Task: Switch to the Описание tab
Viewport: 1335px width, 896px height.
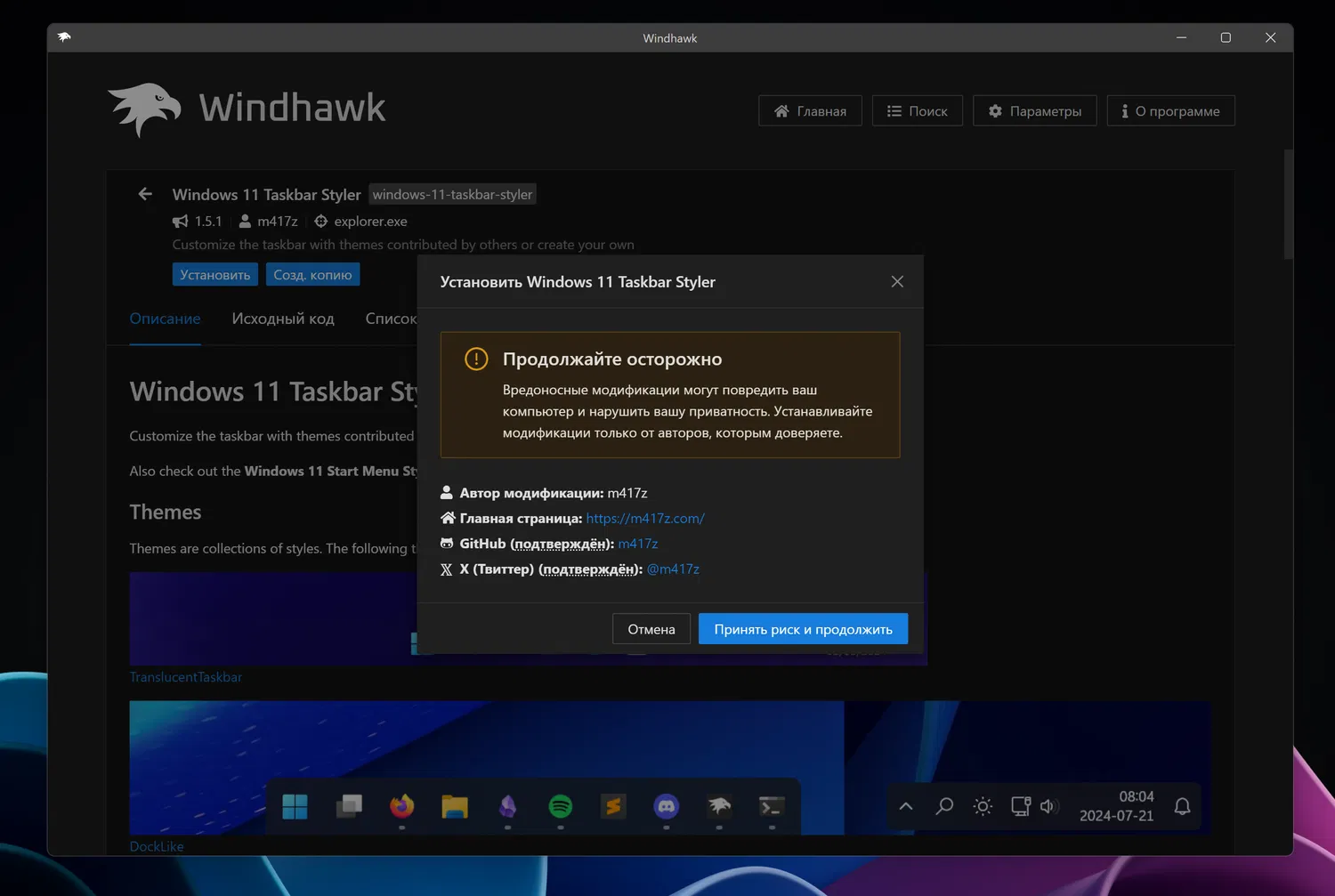Action: coord(165,319)
